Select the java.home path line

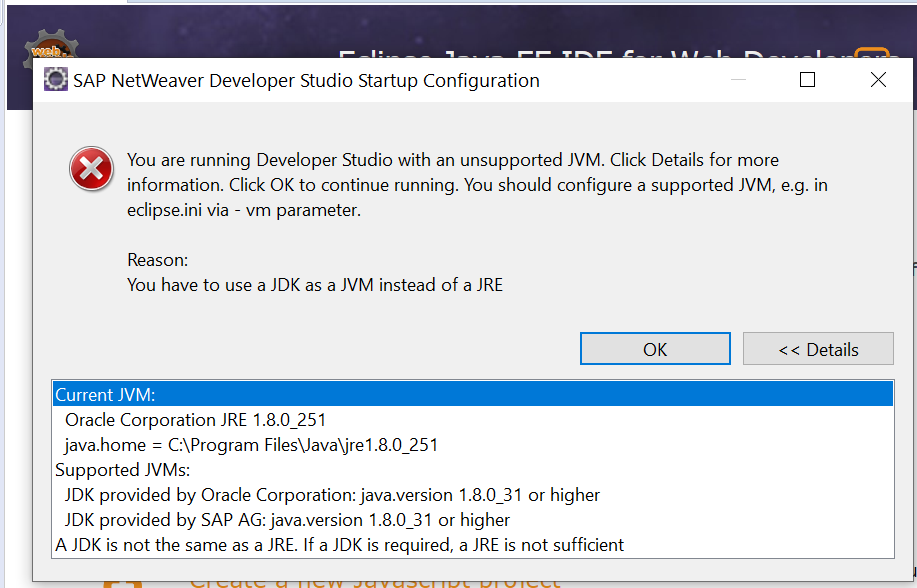coord(473,445)
